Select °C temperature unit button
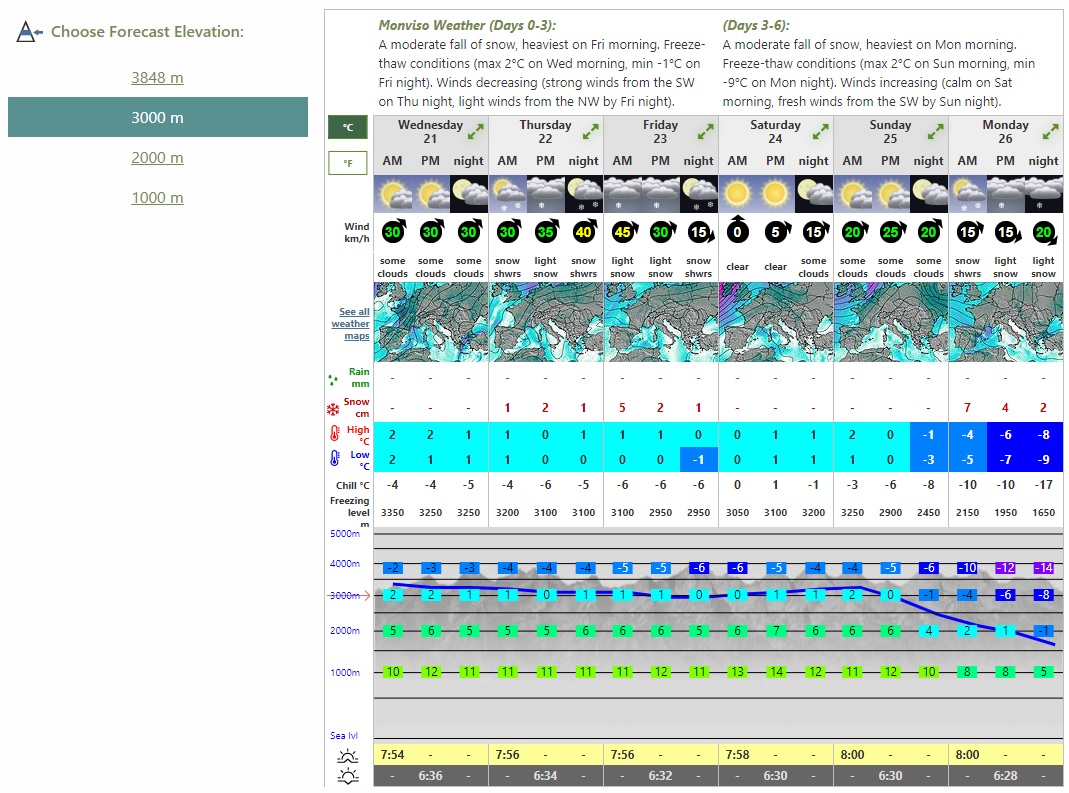Viewport: 1069px width, 793px height. pos(348,127)
